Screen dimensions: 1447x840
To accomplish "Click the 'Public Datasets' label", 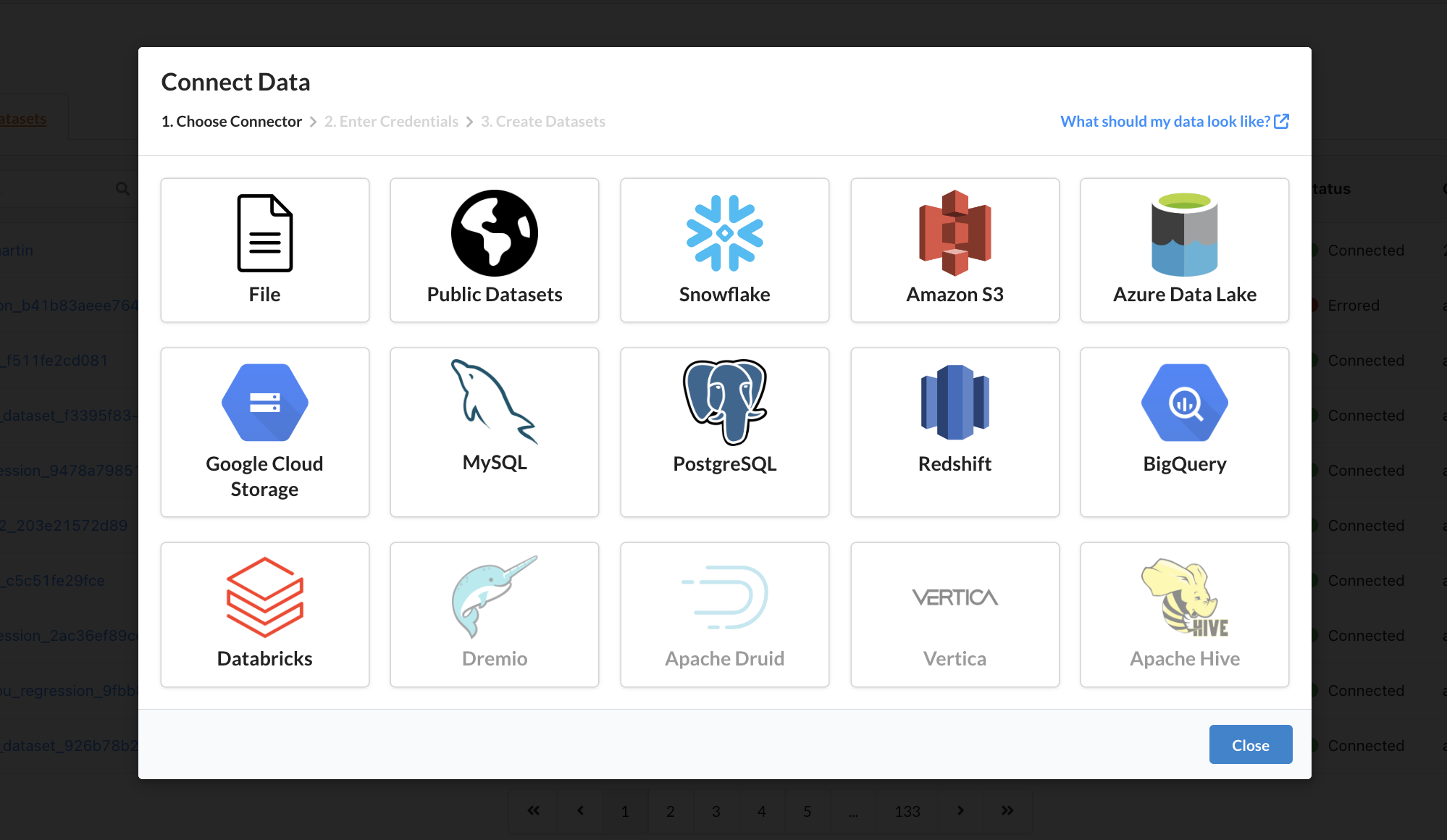I will pyautogui.click(x=495, y=294).
